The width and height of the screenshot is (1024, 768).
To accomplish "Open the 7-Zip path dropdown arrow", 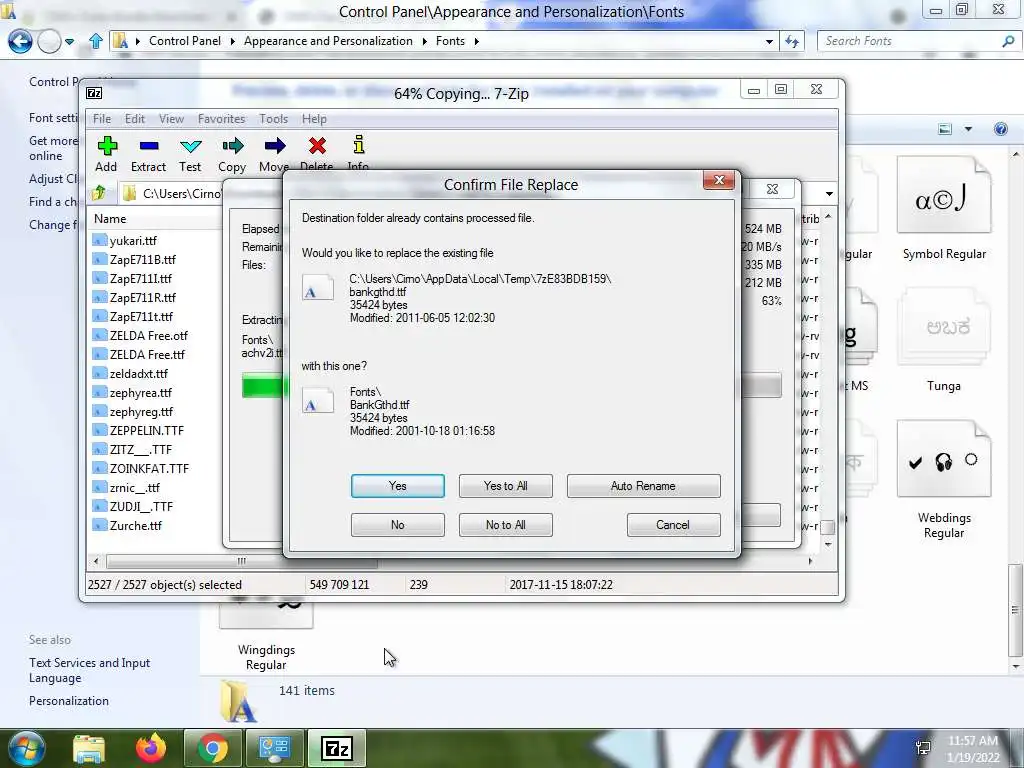I will [829, 193].
